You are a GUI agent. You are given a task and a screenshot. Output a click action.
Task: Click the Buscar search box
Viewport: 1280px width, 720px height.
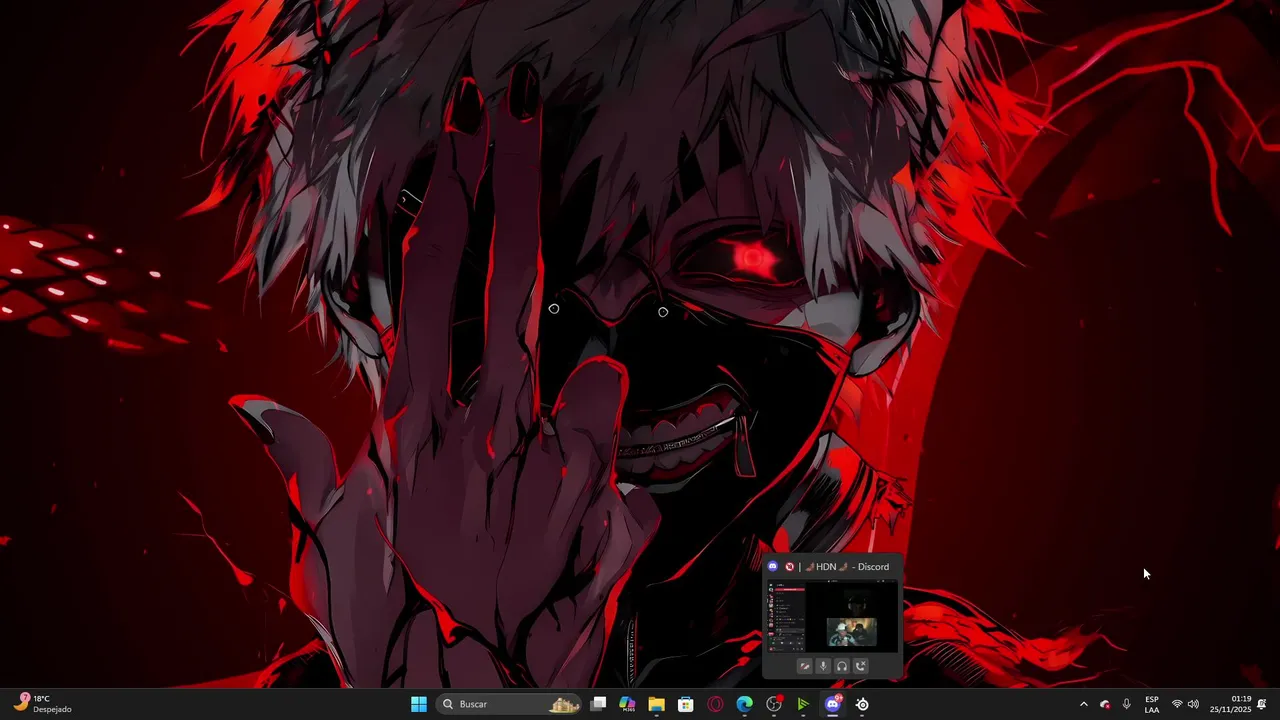coord(510,704)
